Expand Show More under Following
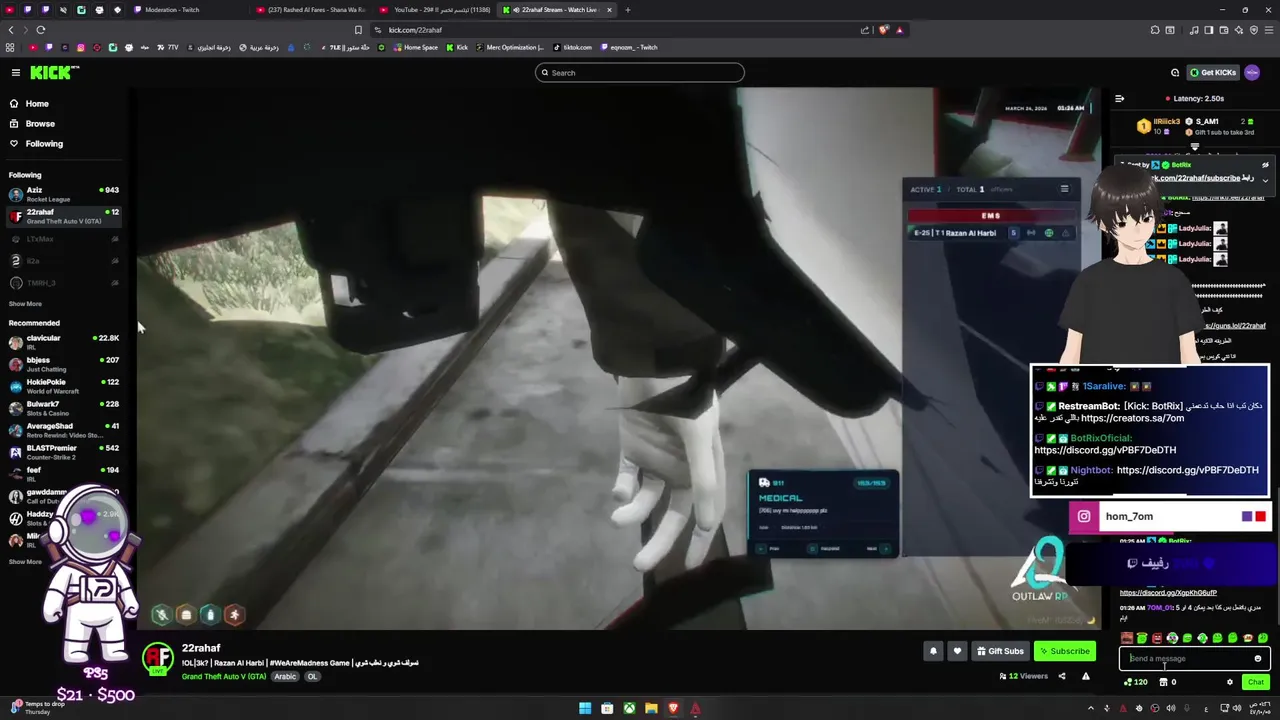 pos(25,304)
